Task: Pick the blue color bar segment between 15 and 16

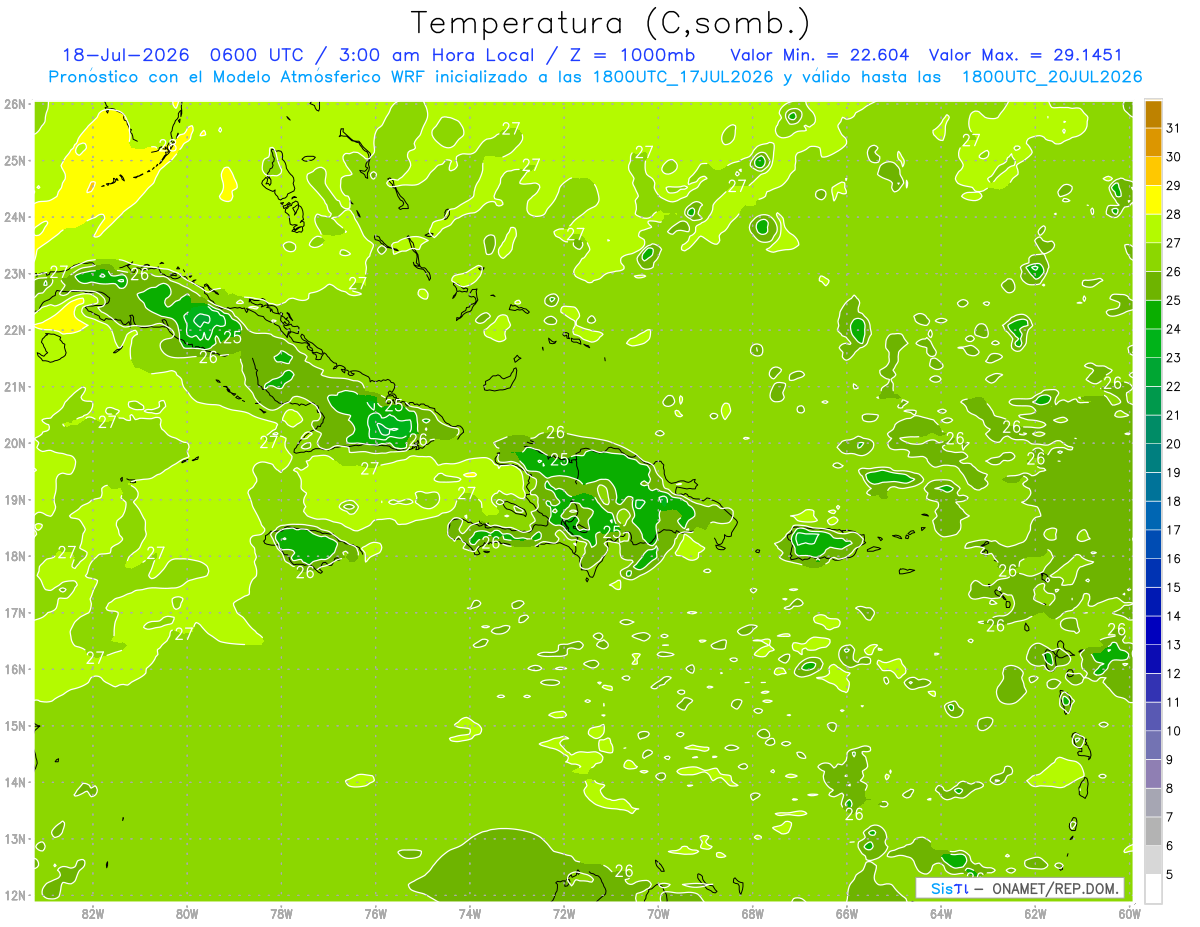Action: pos(1153,573)
